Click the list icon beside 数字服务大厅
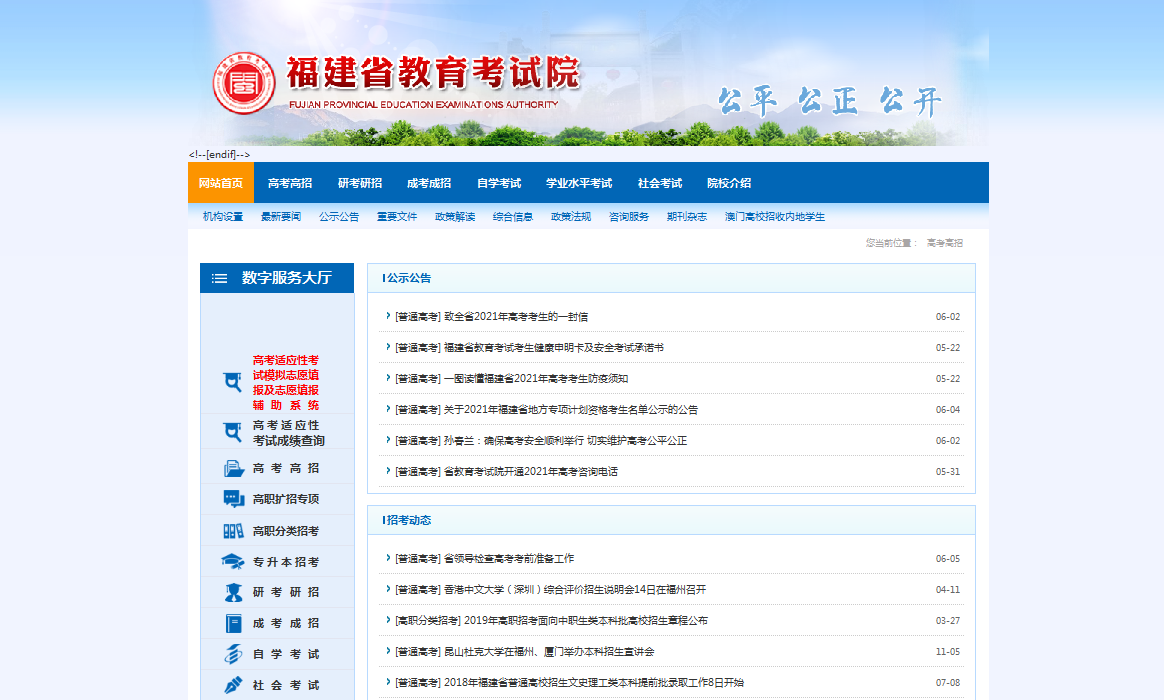Screen dimensions: 1164x700 tap(220, 278)
